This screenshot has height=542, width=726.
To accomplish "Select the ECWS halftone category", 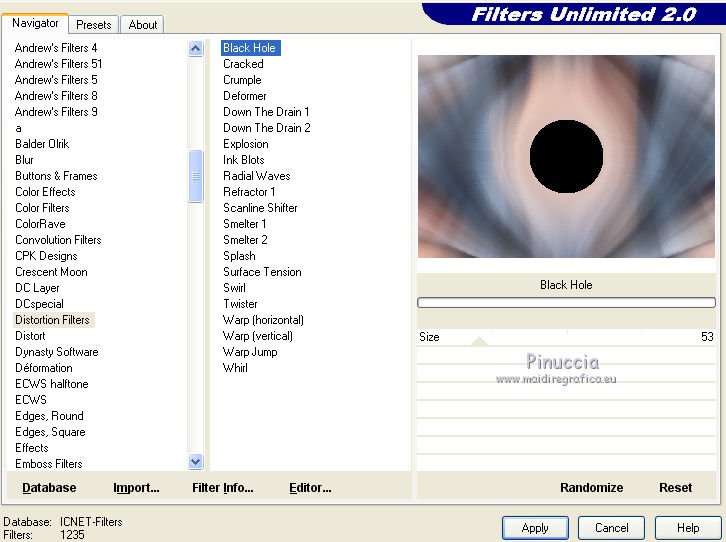I will point(51,384).
